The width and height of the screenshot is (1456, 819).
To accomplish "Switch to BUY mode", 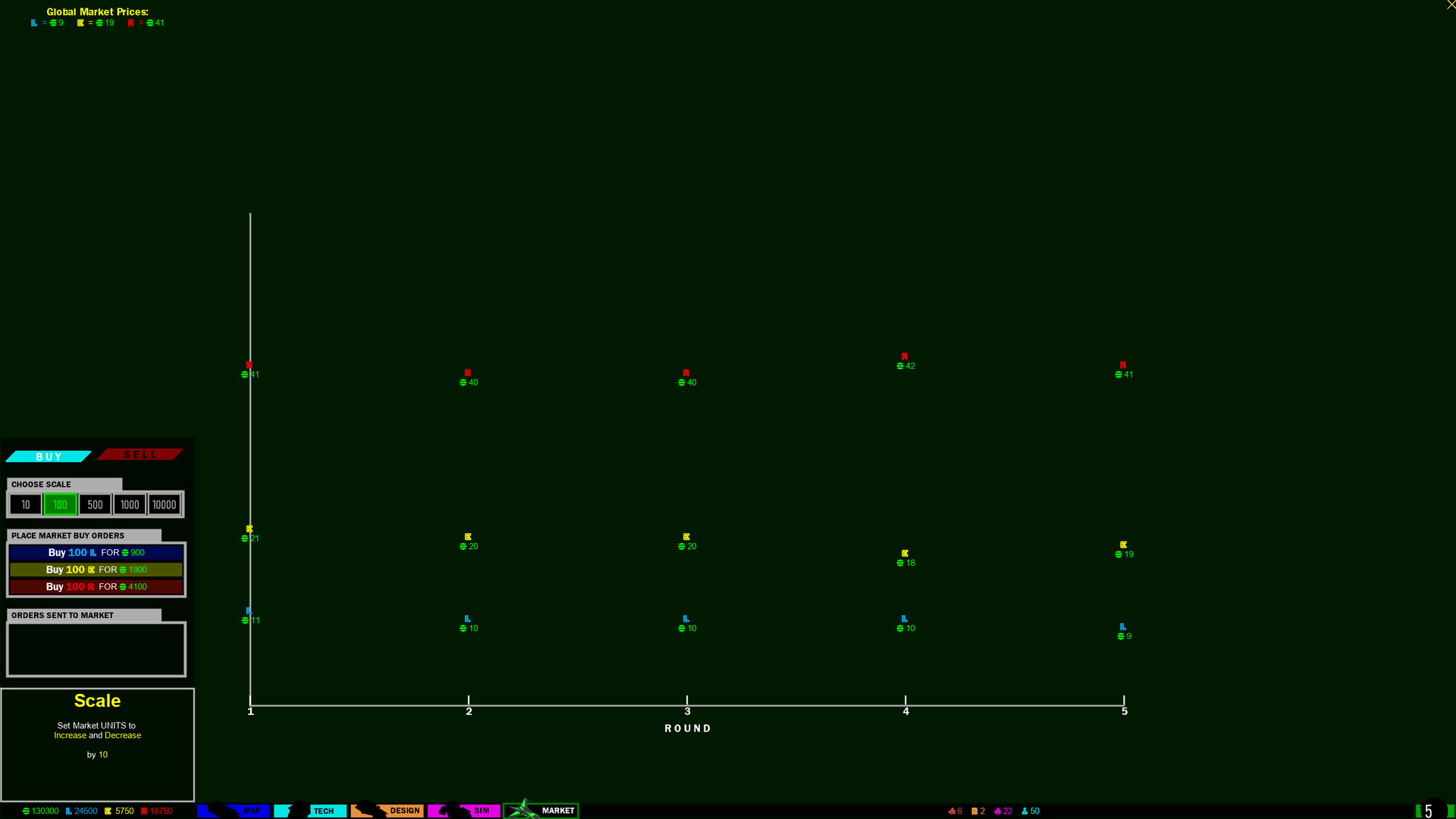I will pos(49,457).
